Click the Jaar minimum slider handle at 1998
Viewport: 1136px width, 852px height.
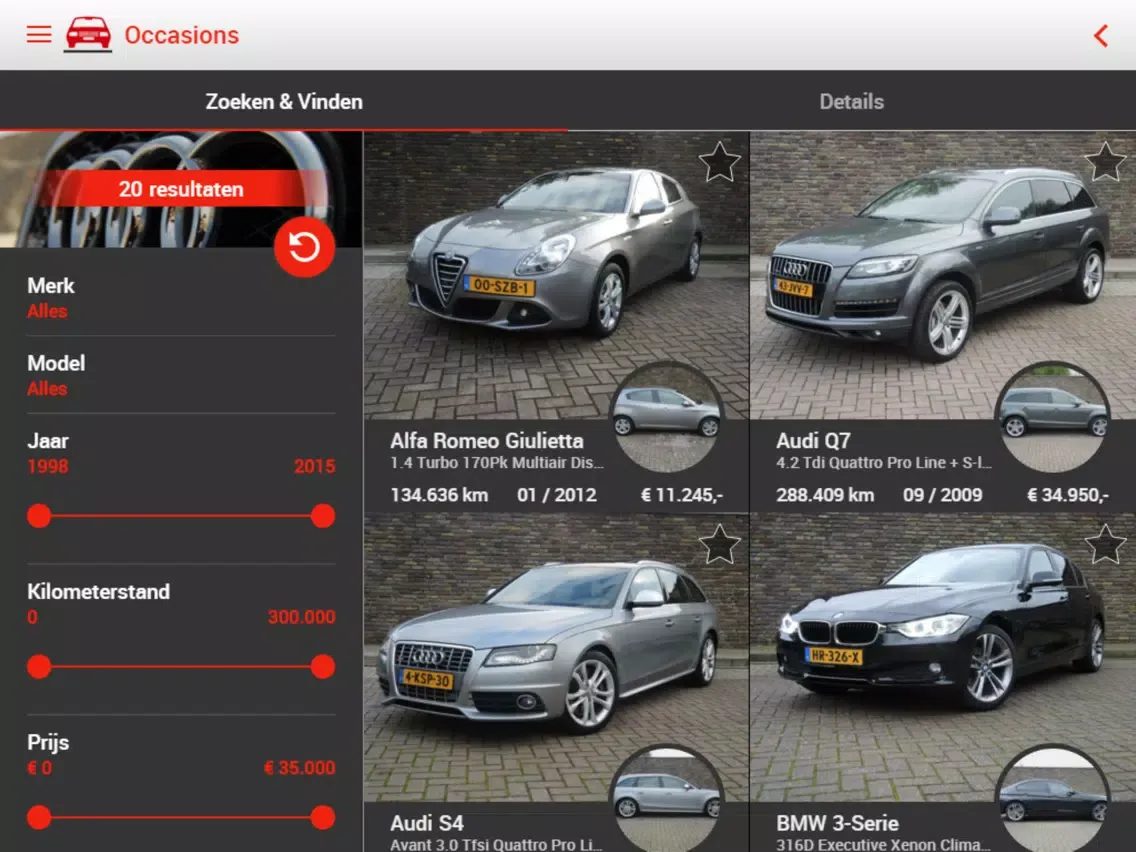coord(39,516)
